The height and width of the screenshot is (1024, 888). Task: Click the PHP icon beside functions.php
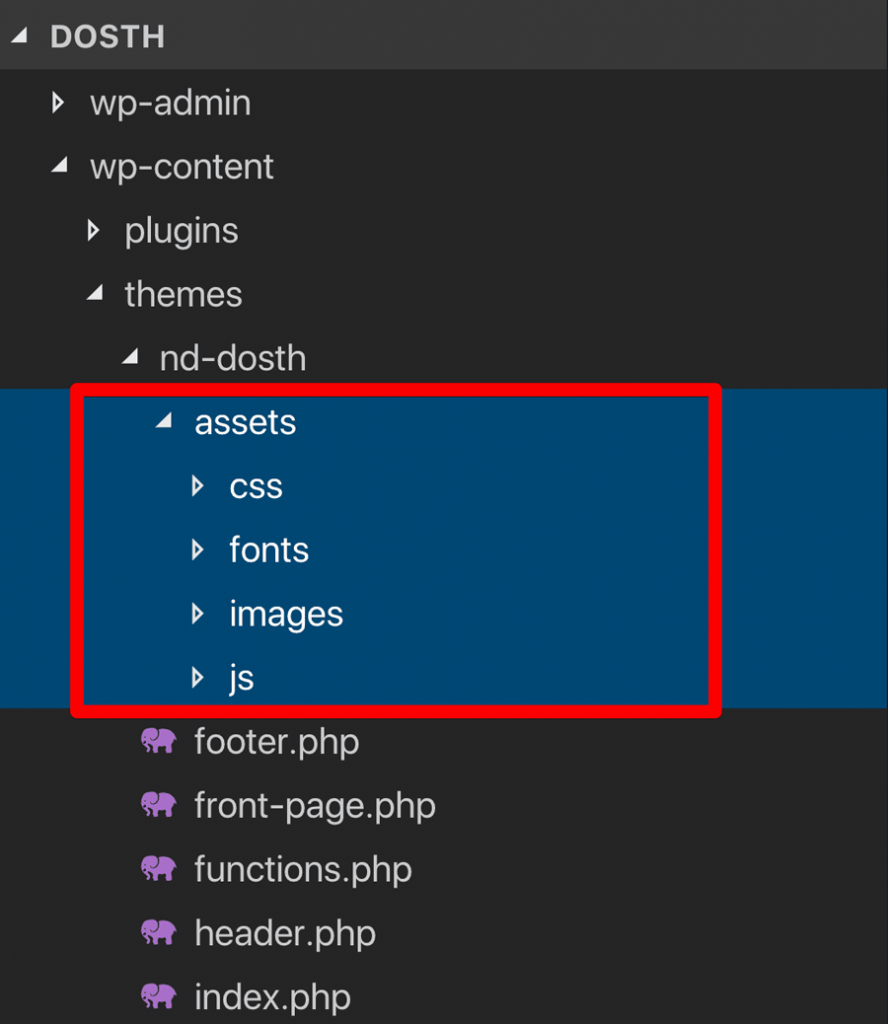(159, 869)
